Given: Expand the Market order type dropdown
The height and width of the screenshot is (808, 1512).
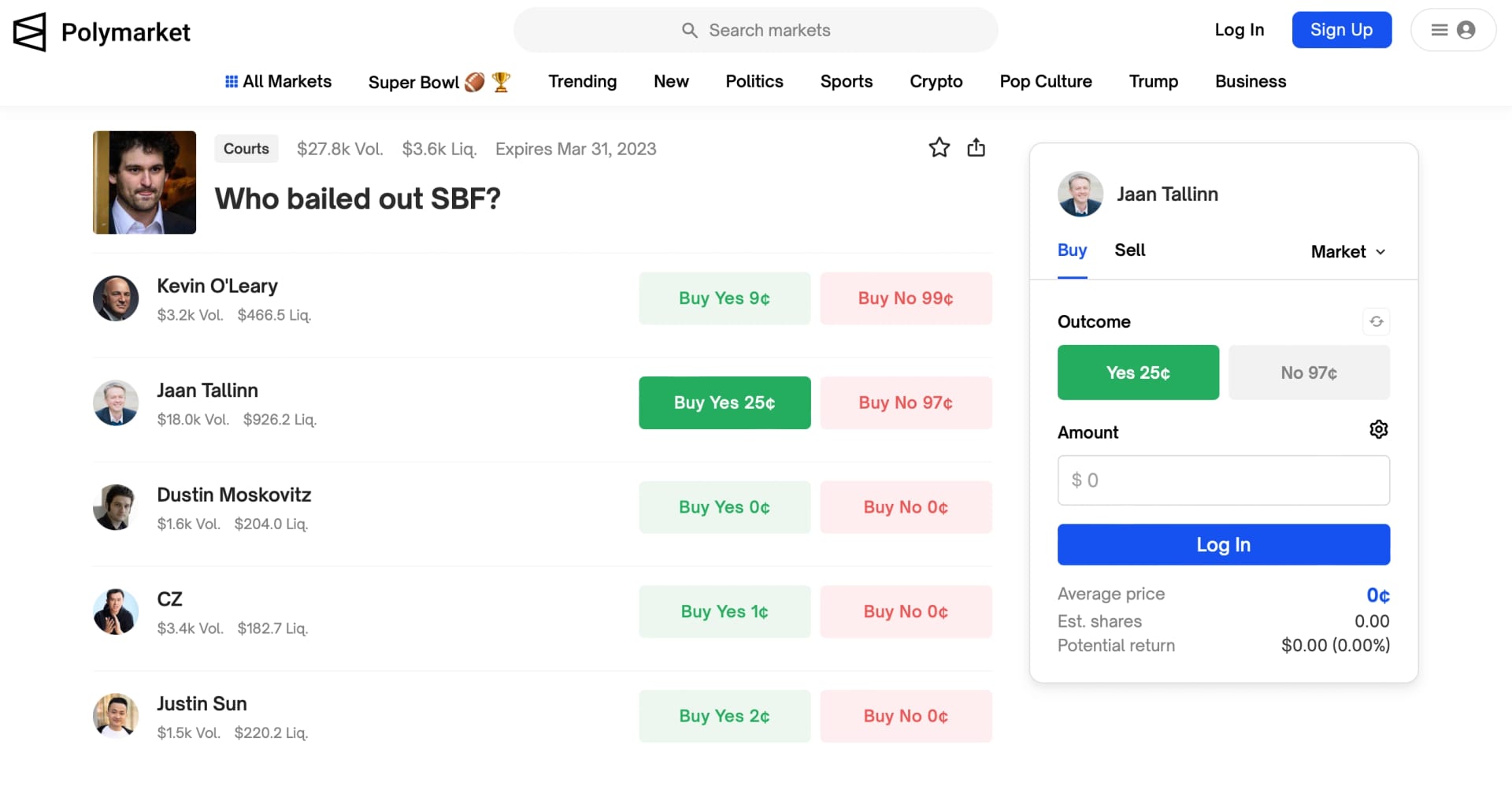Looking at the screenshot, I should 1347,252.
